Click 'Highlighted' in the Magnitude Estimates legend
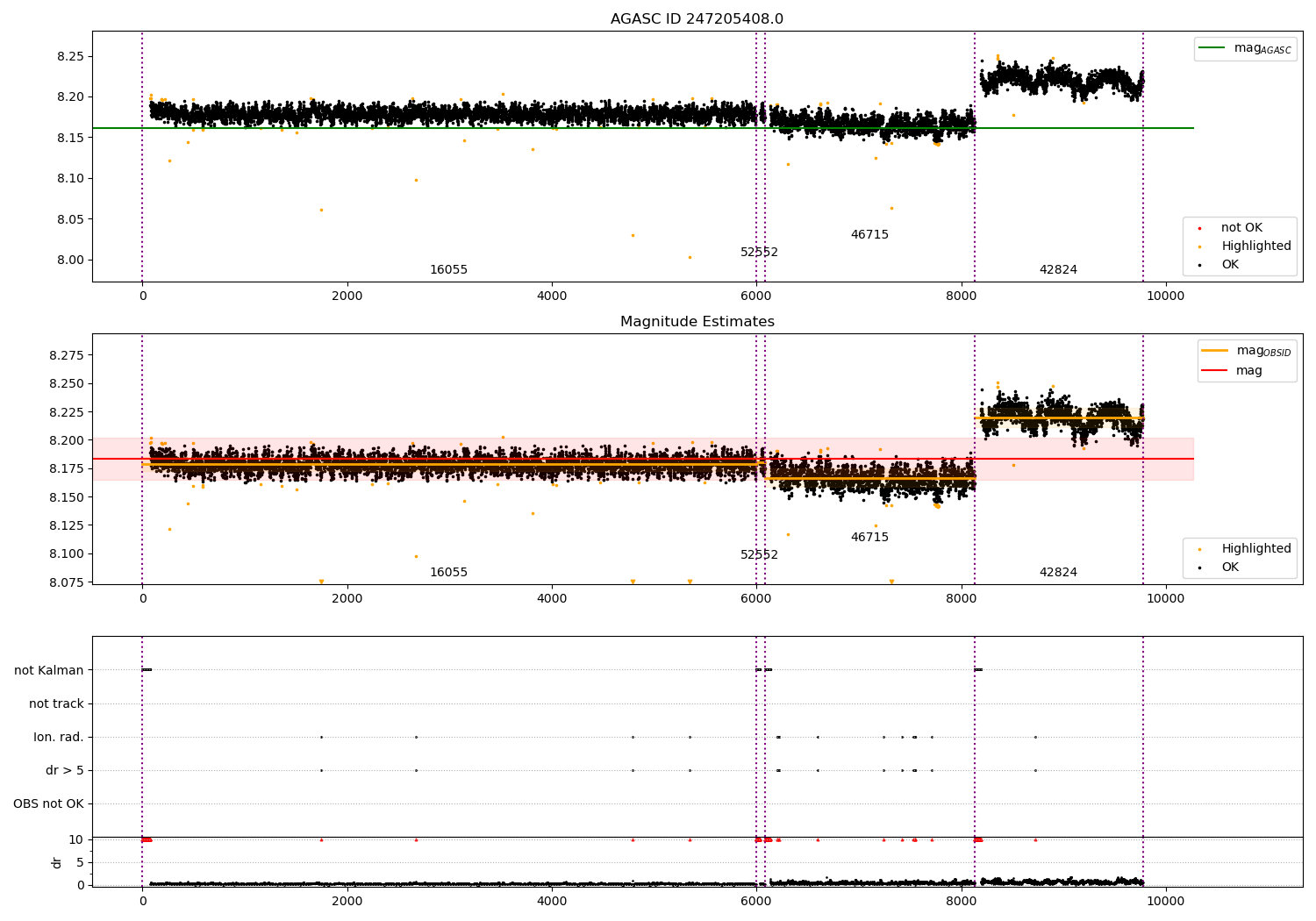Viewport: 1316px width, 921px height. coord(1246,548)
